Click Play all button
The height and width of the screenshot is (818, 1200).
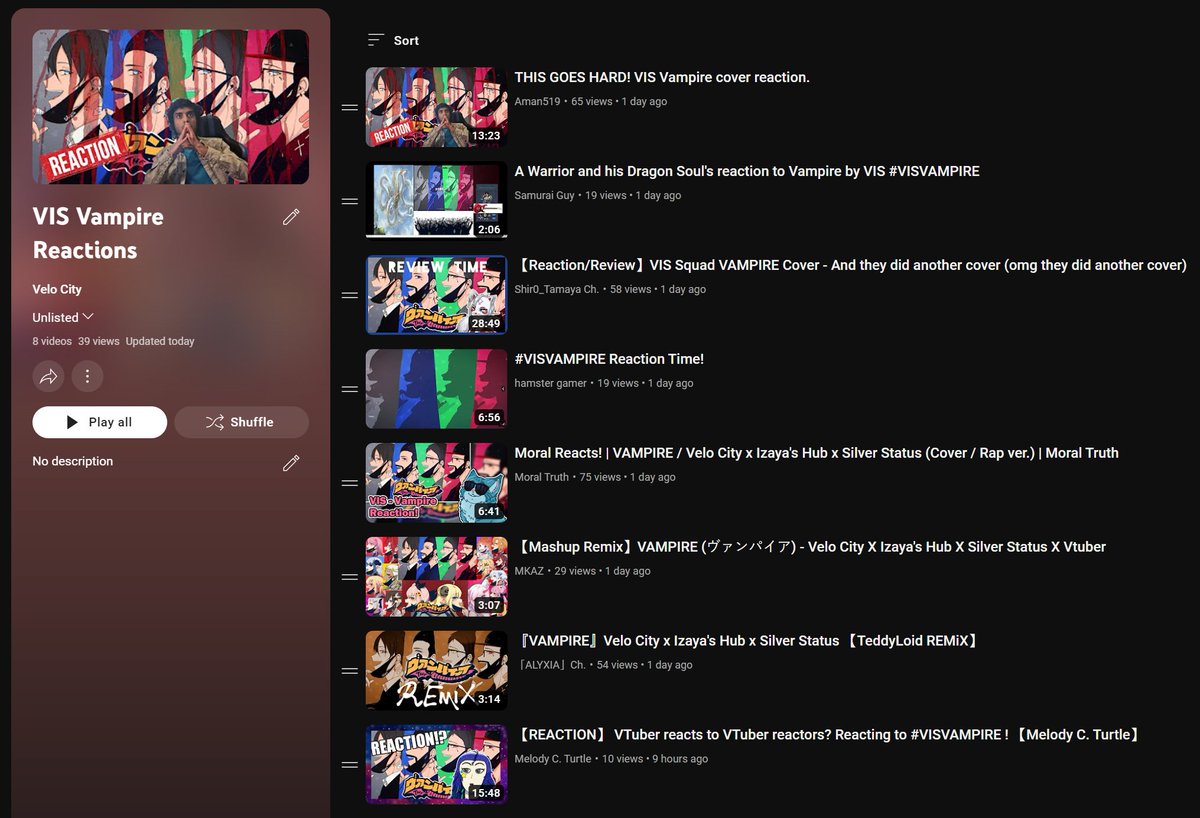point(99,422)
